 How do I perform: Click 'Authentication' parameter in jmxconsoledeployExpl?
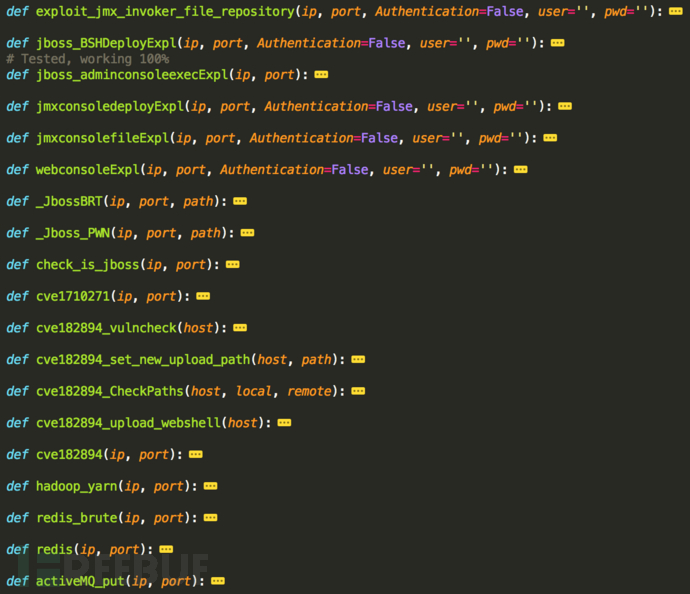[316, 107]
